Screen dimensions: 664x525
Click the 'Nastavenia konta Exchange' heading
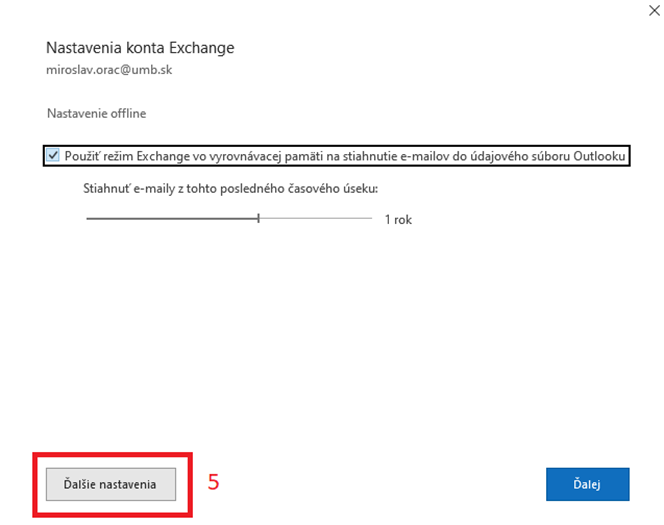click(140, 48)
